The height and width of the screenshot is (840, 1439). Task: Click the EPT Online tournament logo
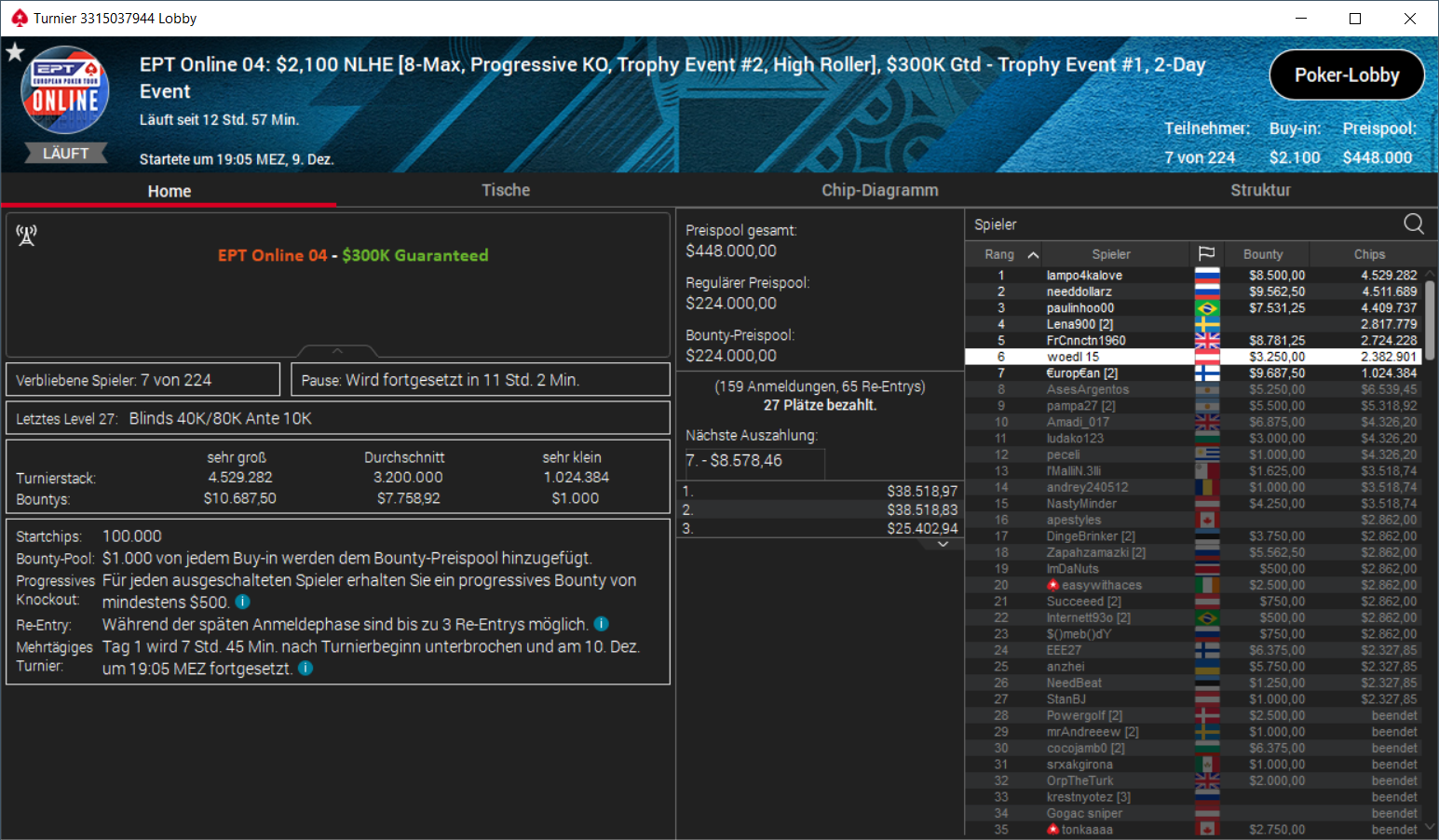click(x=65, y=90)
